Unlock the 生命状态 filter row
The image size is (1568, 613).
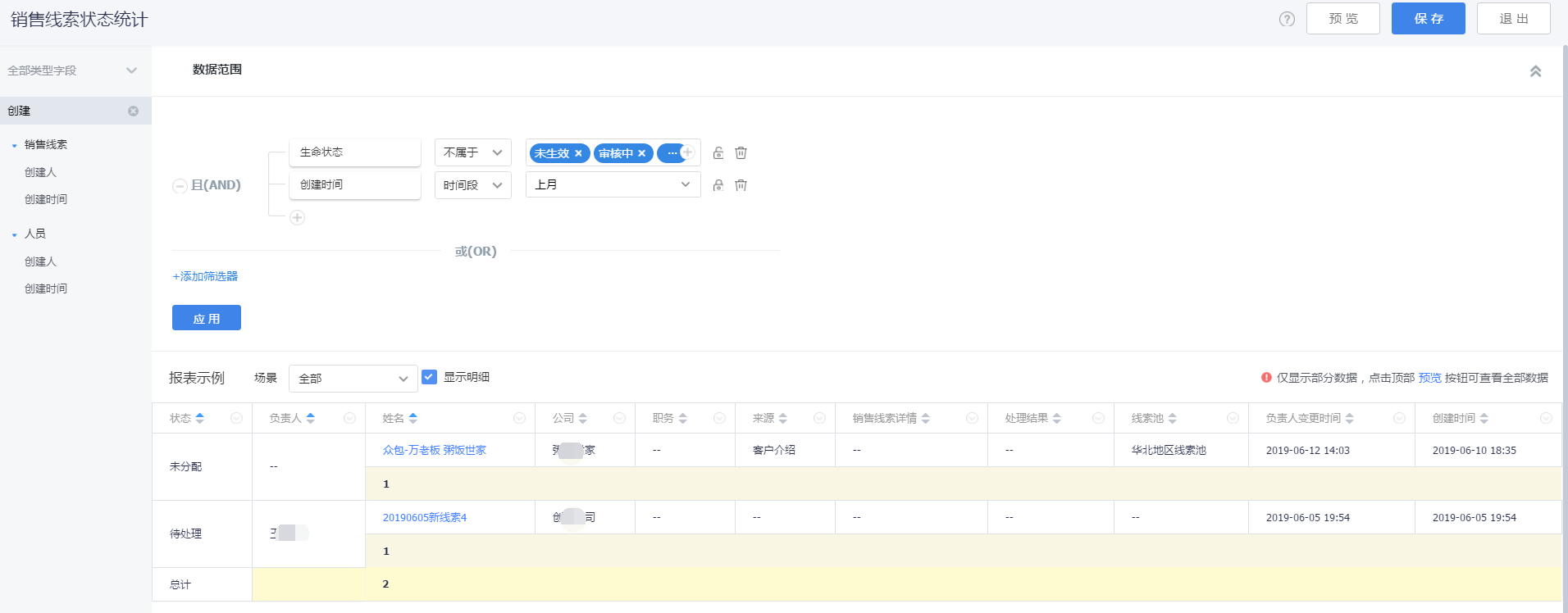click(x=718, y=153)
